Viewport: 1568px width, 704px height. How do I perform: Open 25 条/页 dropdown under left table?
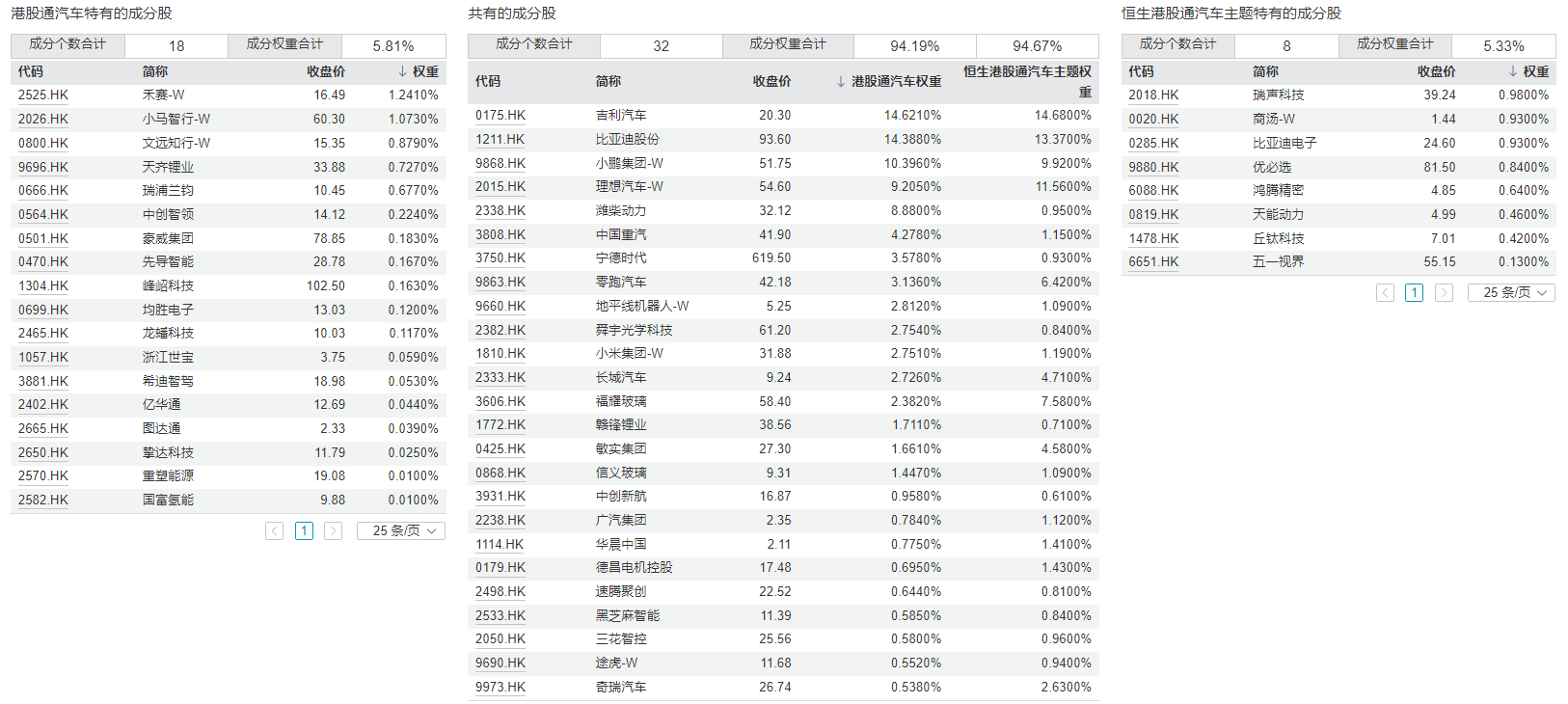point(401,530)
